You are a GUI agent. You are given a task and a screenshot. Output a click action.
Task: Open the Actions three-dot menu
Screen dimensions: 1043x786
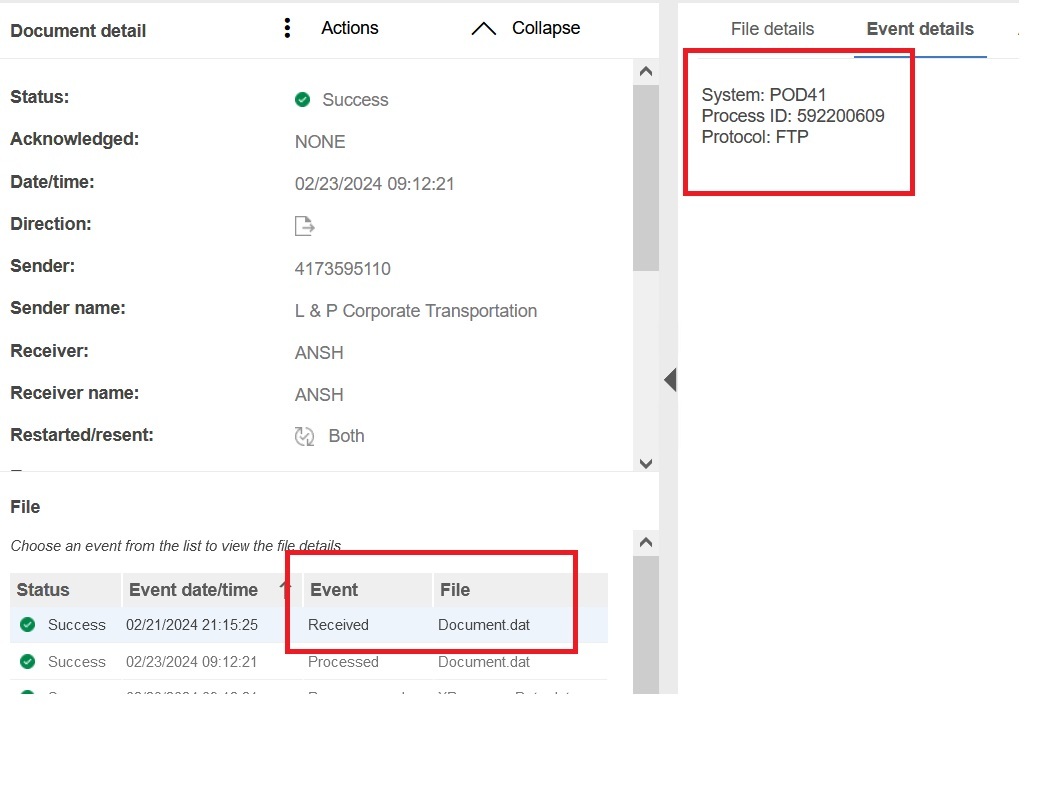[x=288, y=29]
